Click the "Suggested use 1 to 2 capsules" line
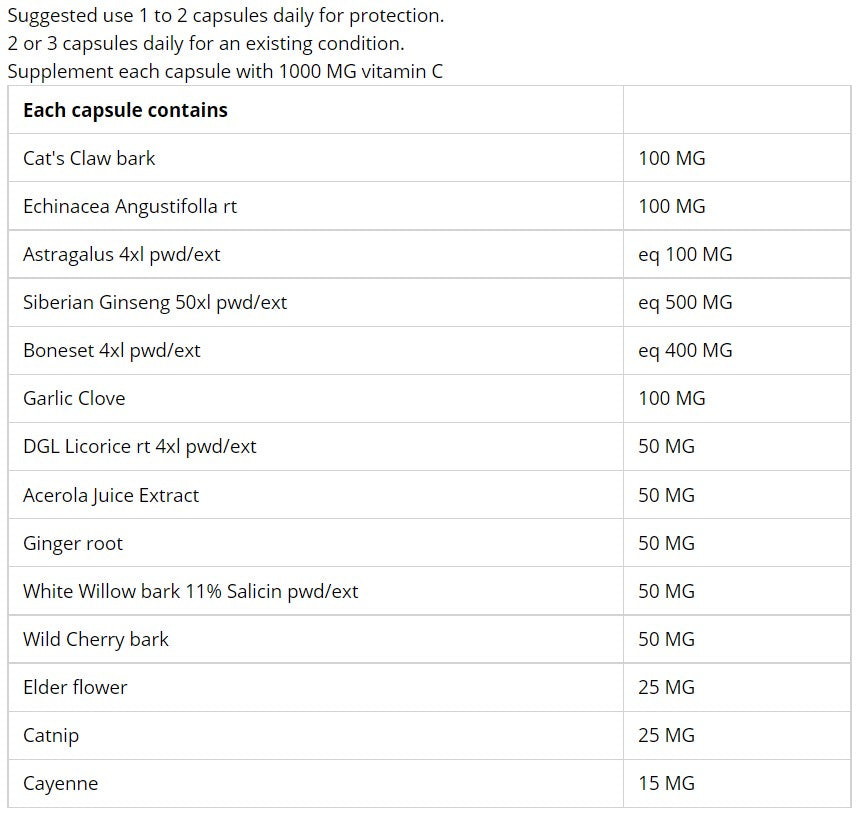The image size is (856, 813). pos(225,16)
